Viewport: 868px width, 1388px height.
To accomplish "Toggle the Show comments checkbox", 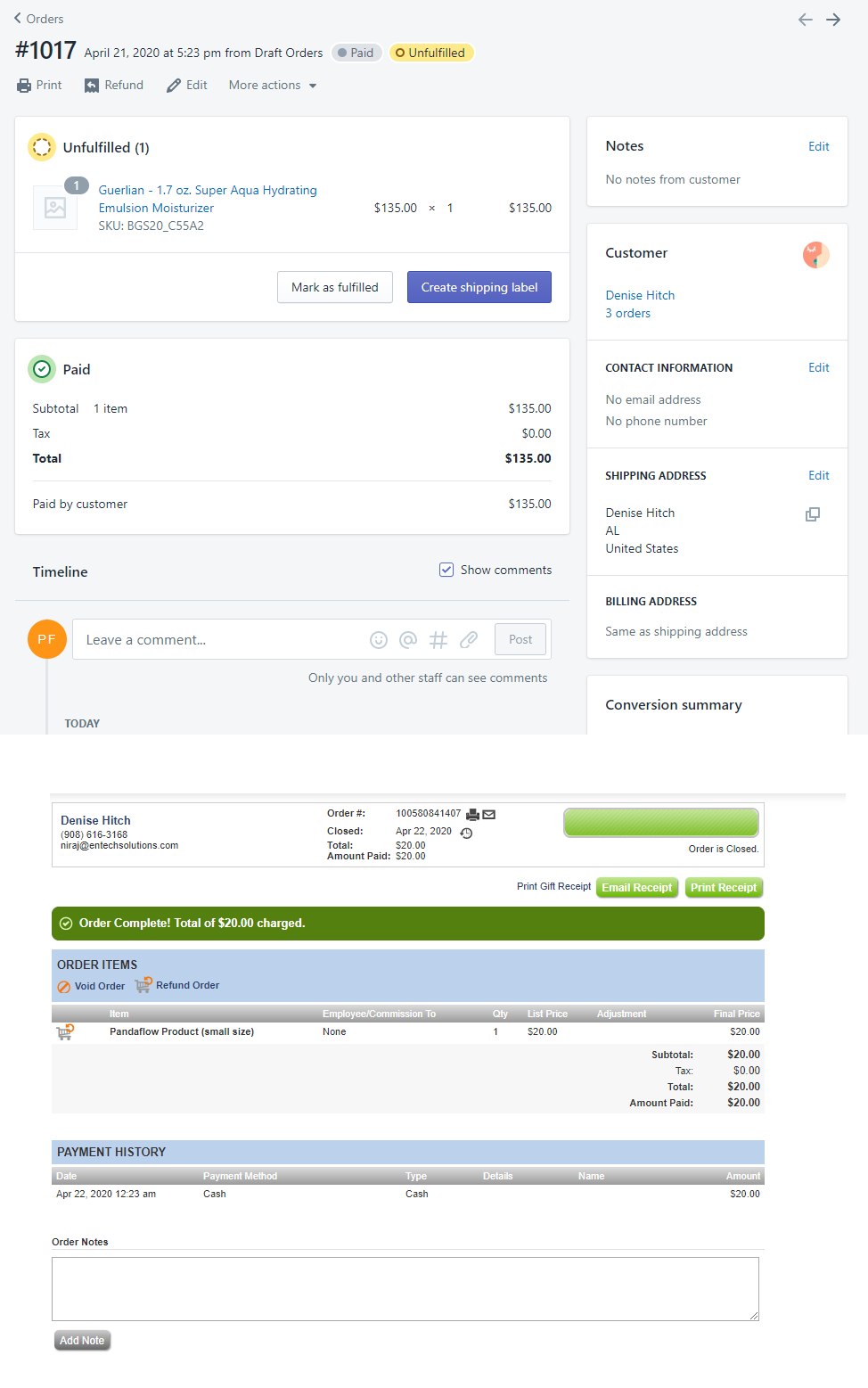I will 446,570.
